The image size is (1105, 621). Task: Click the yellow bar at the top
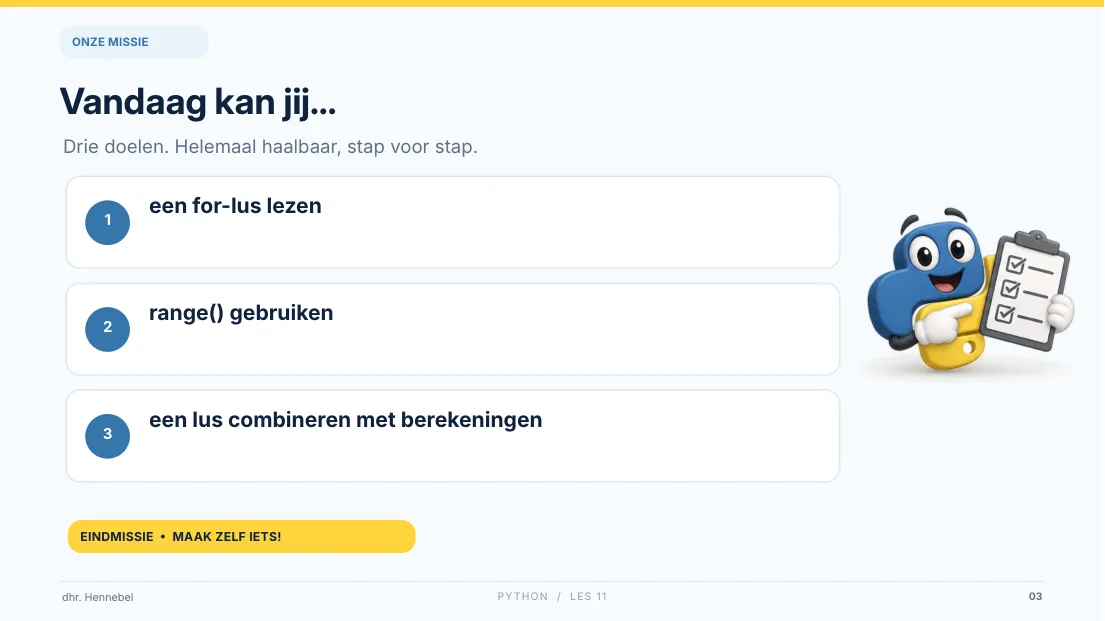pos(552,4)
